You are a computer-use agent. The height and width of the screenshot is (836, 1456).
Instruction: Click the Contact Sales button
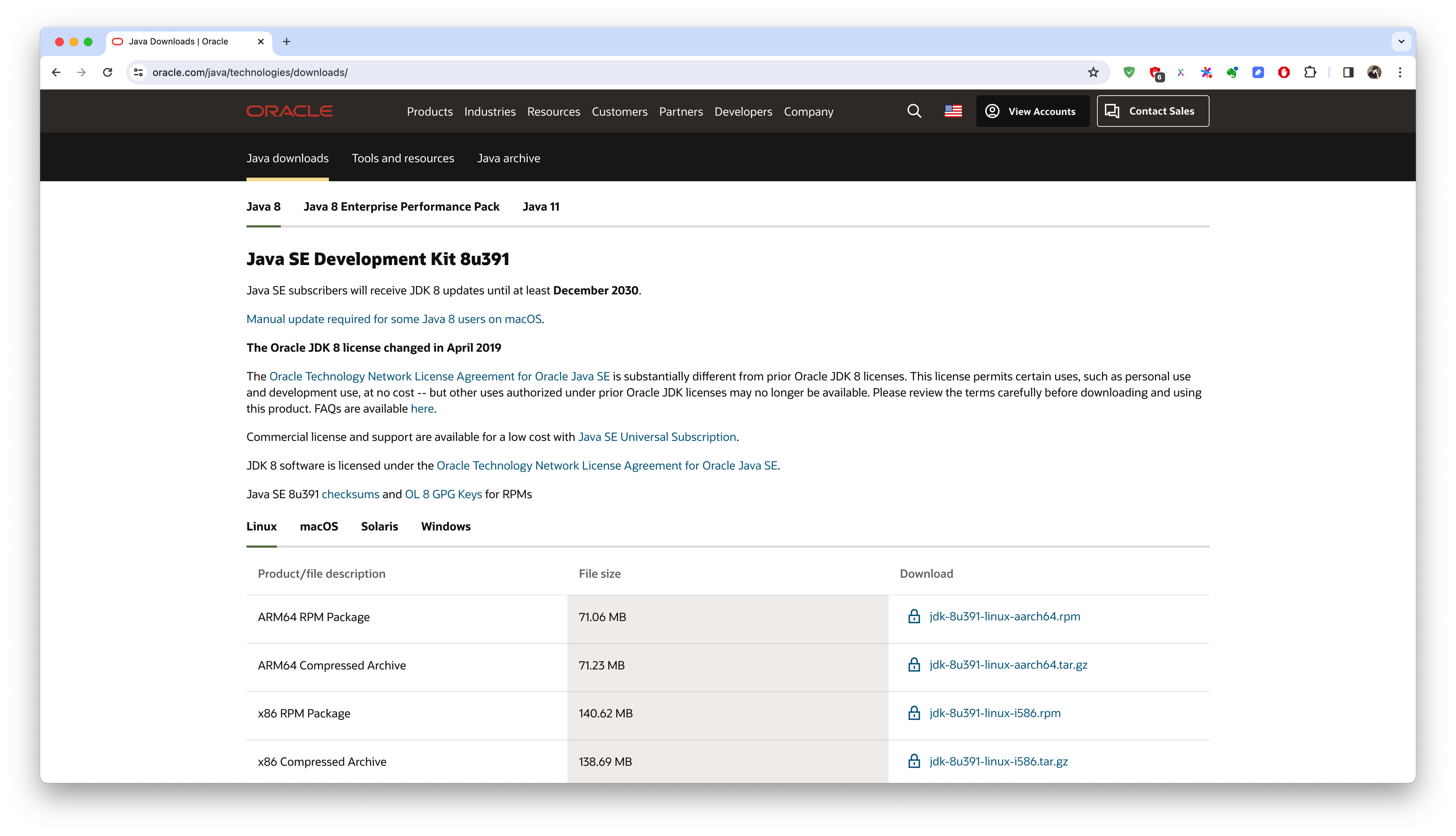pos(1152,111)
